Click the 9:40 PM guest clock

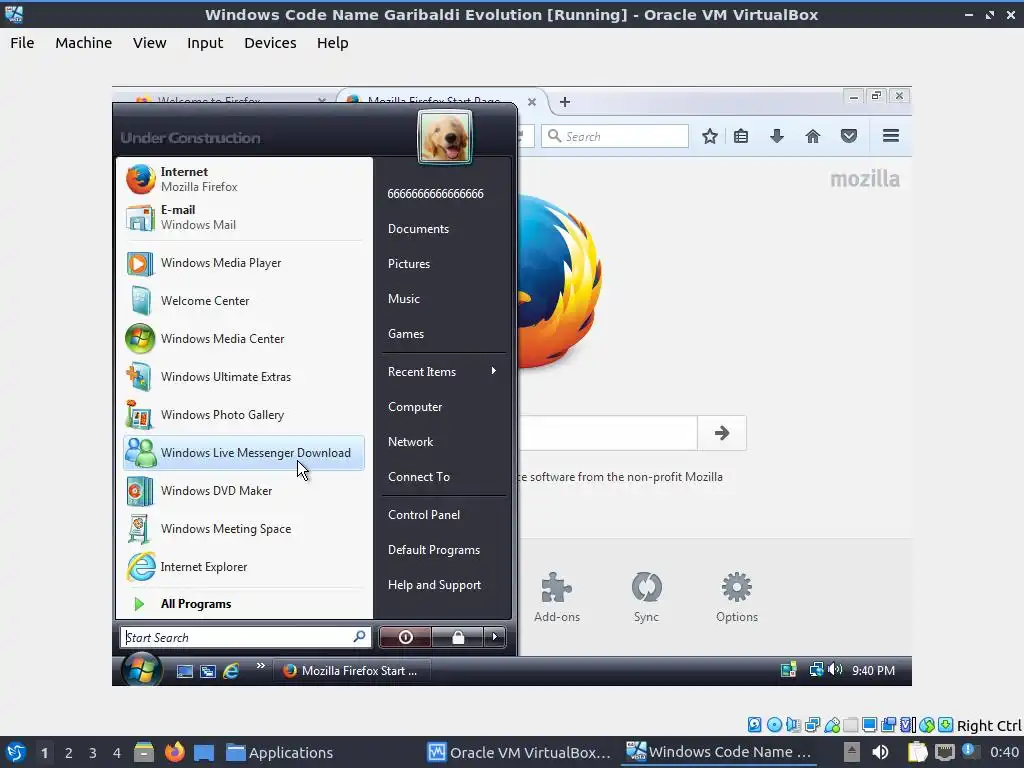873,671
